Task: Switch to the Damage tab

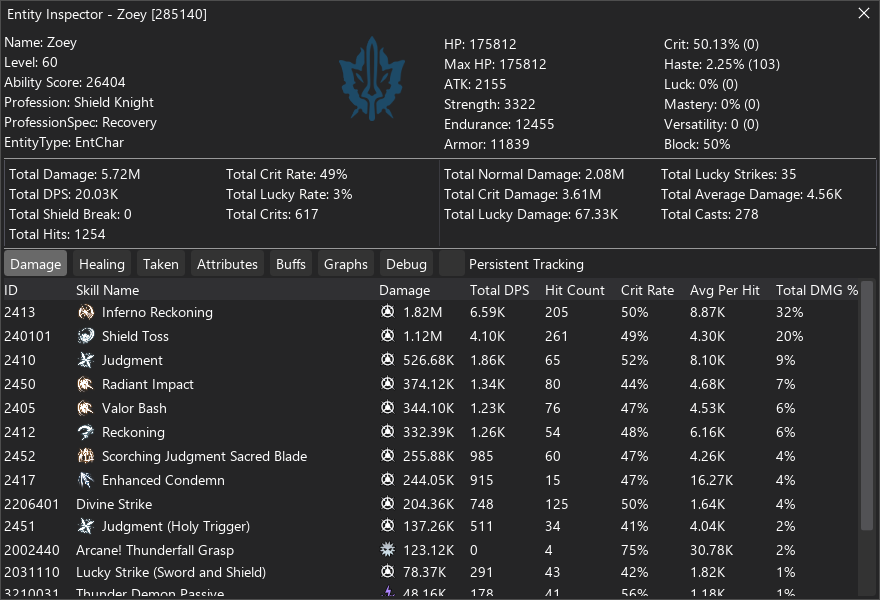Action: [35, 264]
